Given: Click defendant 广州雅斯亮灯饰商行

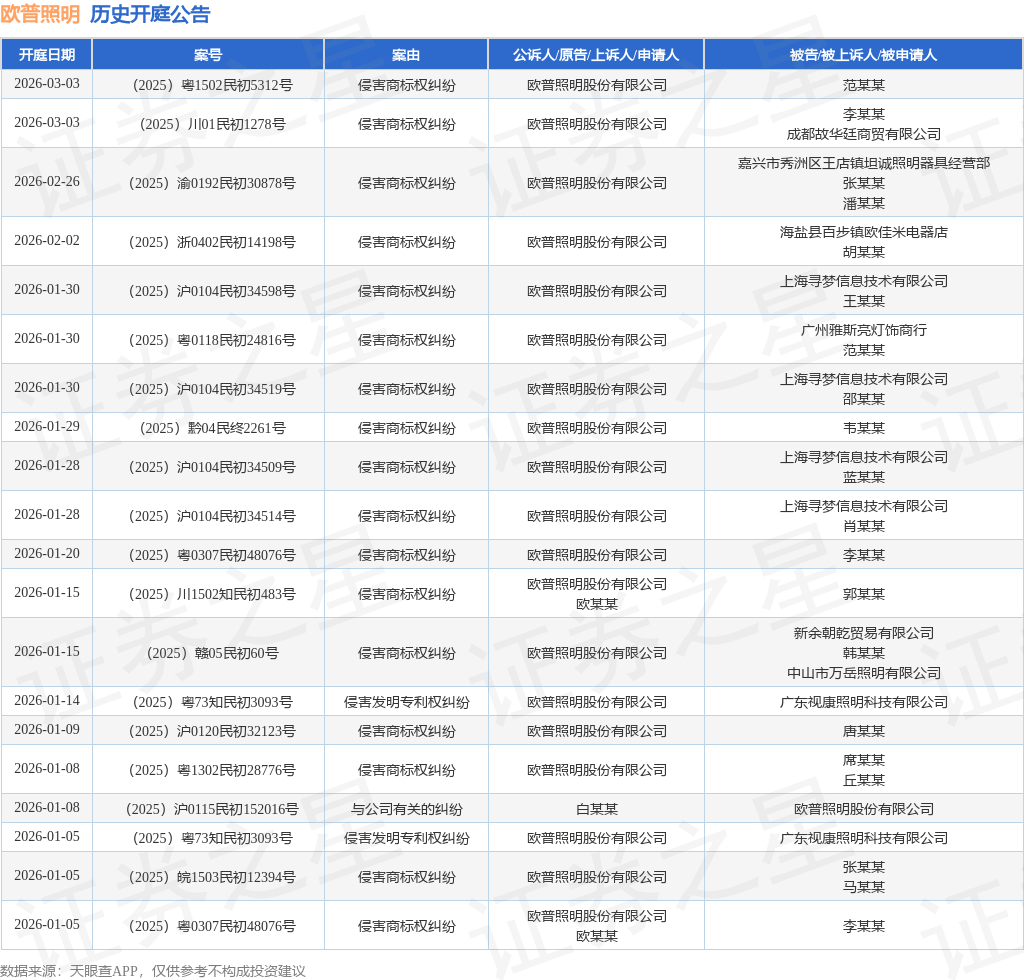Looking at the screenshot, I should 863,330.
